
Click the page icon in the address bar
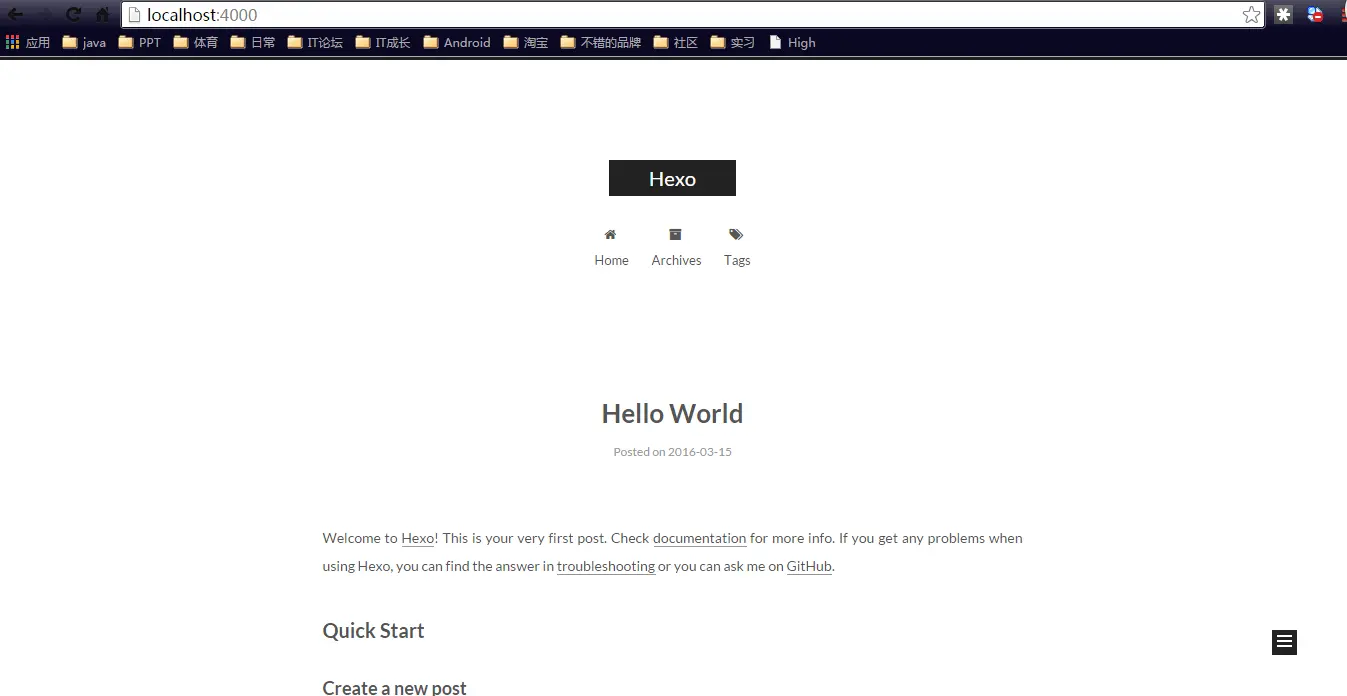(135, 14)
